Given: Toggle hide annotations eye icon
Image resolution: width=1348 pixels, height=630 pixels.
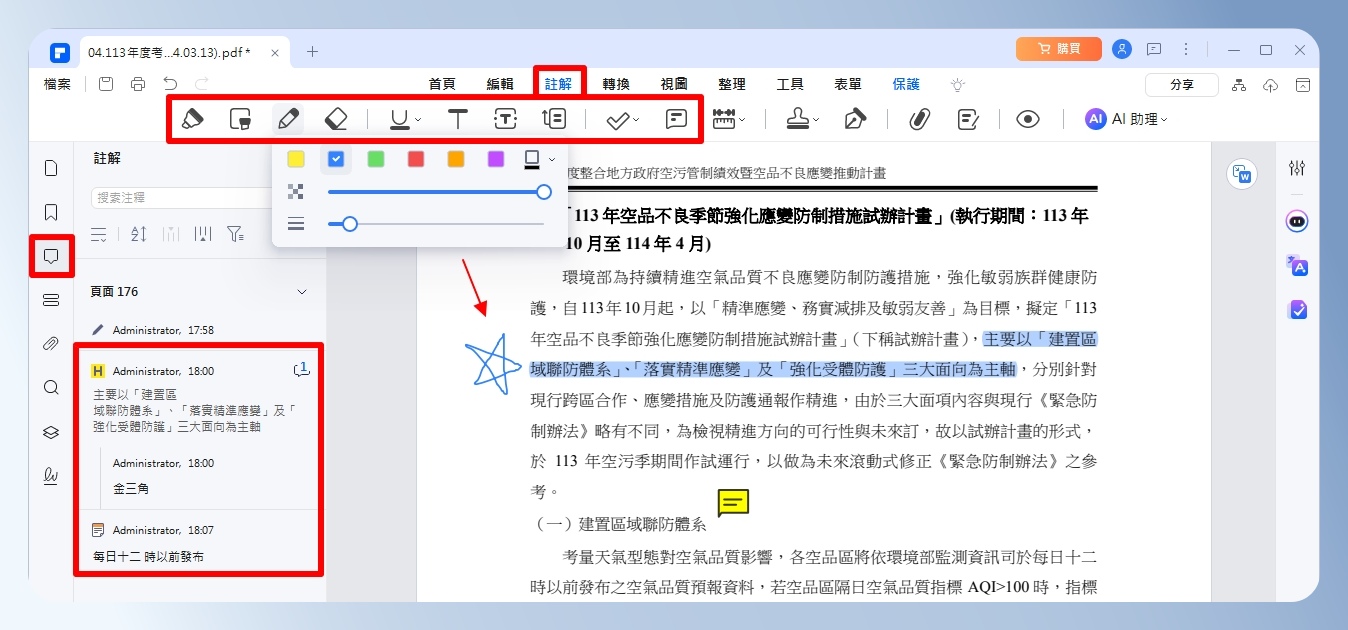Looking at the screenshot, I should [x=1028, y=119].
